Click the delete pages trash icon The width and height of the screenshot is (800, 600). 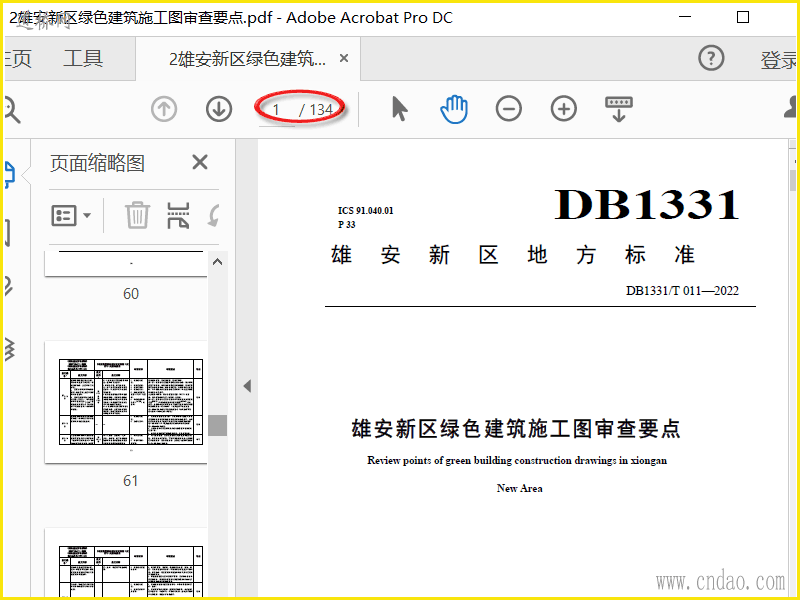click(x=138, y=215)
